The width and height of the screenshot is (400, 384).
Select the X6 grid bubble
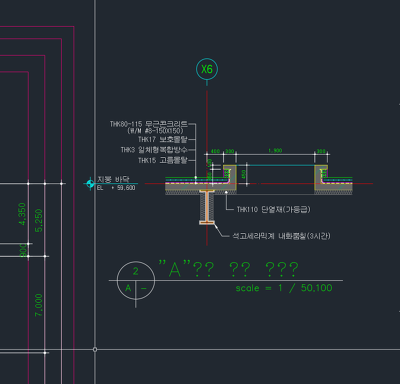click(207, 69)
